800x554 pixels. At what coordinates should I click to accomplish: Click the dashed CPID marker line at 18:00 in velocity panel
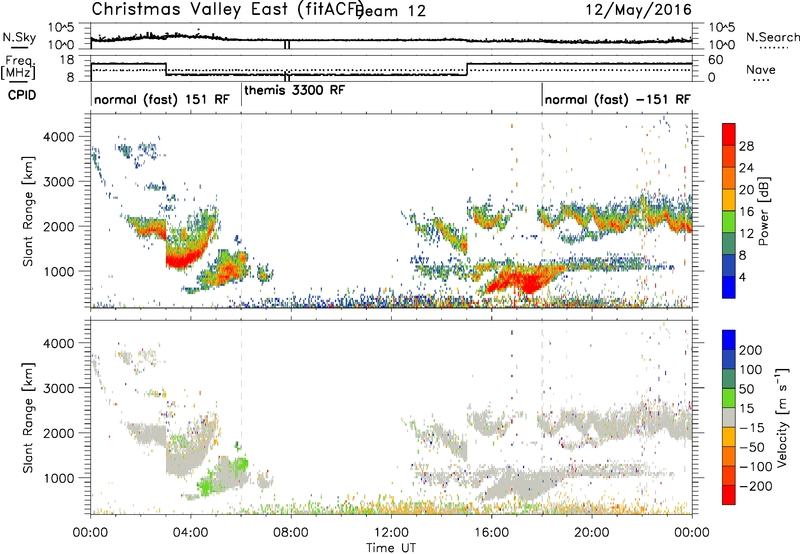coord(542,417)
